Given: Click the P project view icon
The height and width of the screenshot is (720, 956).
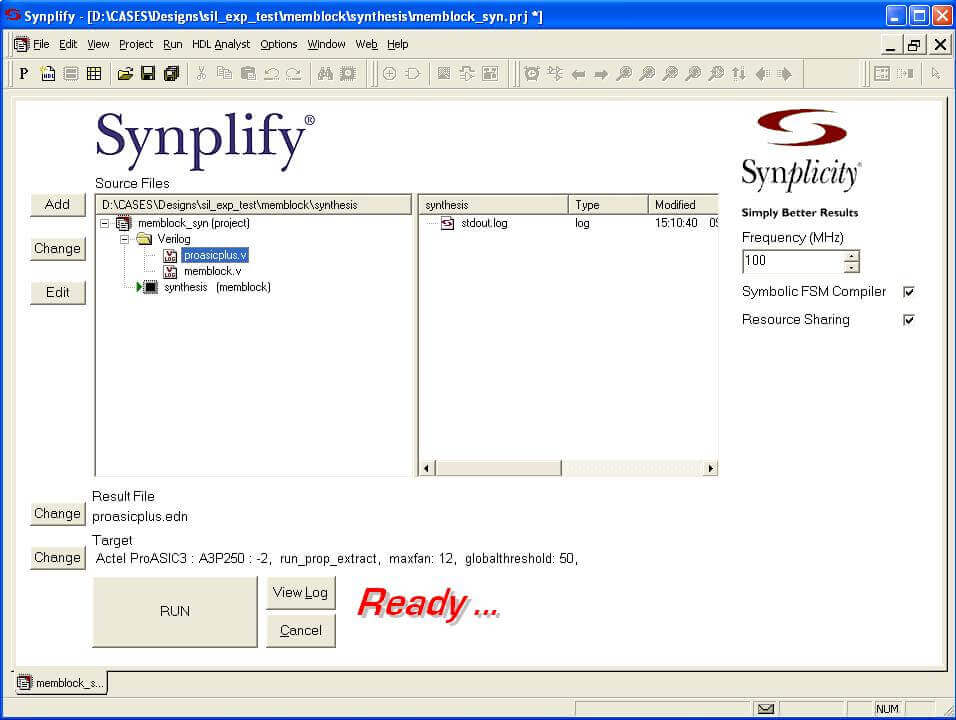Looking at the screenshot, I should [x=22, y=73].
